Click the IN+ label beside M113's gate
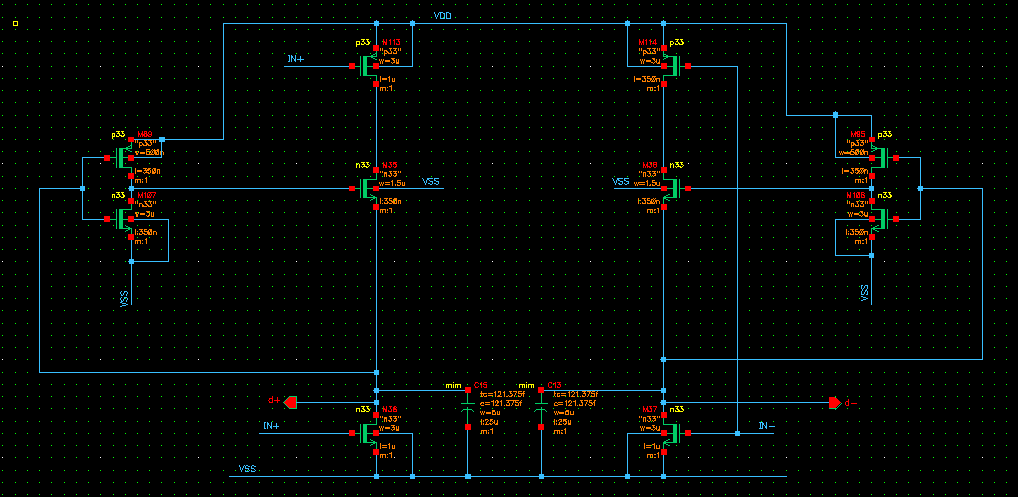1018x497 pixels. point(296,59)
